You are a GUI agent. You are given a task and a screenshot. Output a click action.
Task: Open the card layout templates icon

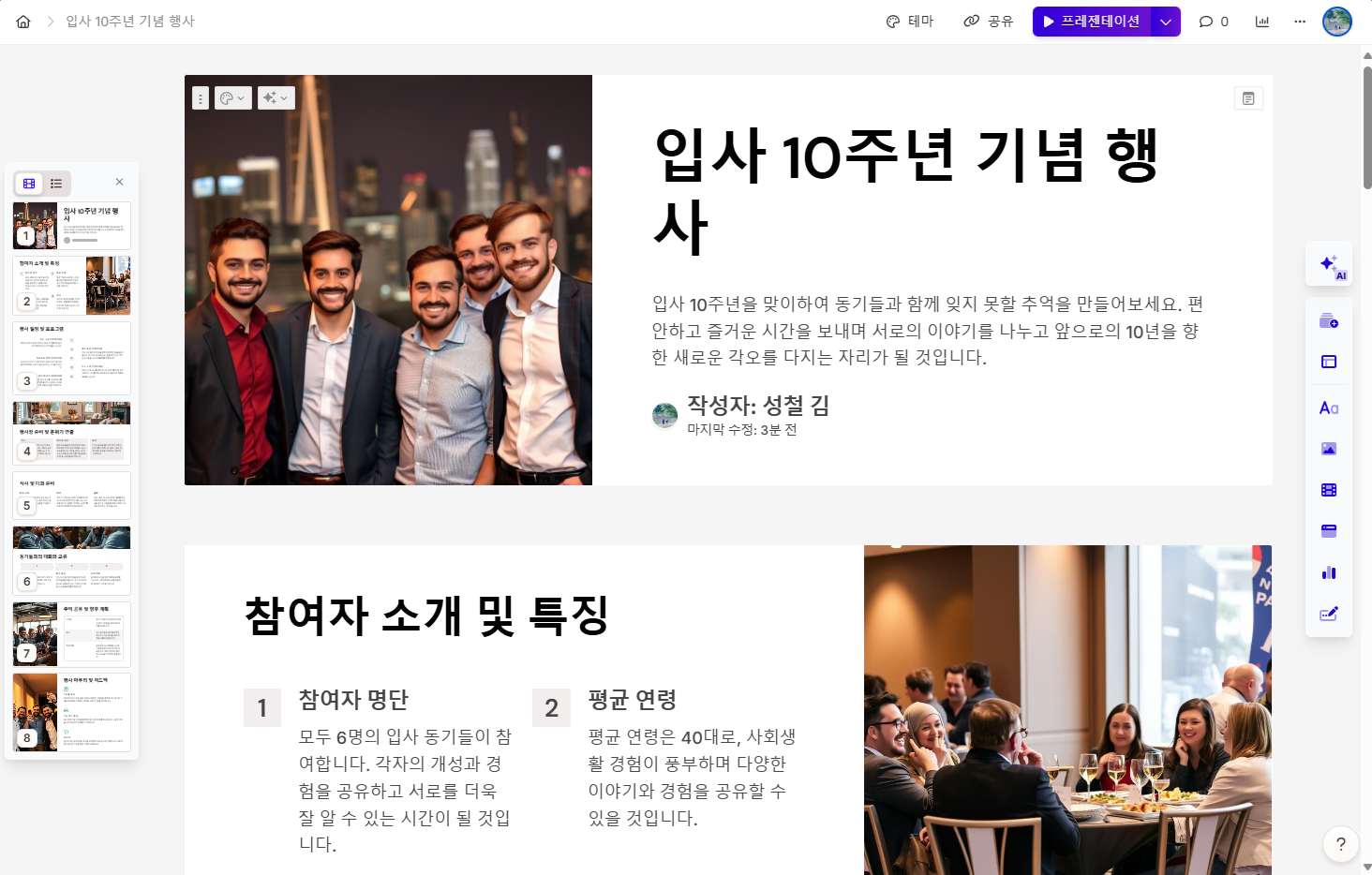click(x=1329, y=362)
